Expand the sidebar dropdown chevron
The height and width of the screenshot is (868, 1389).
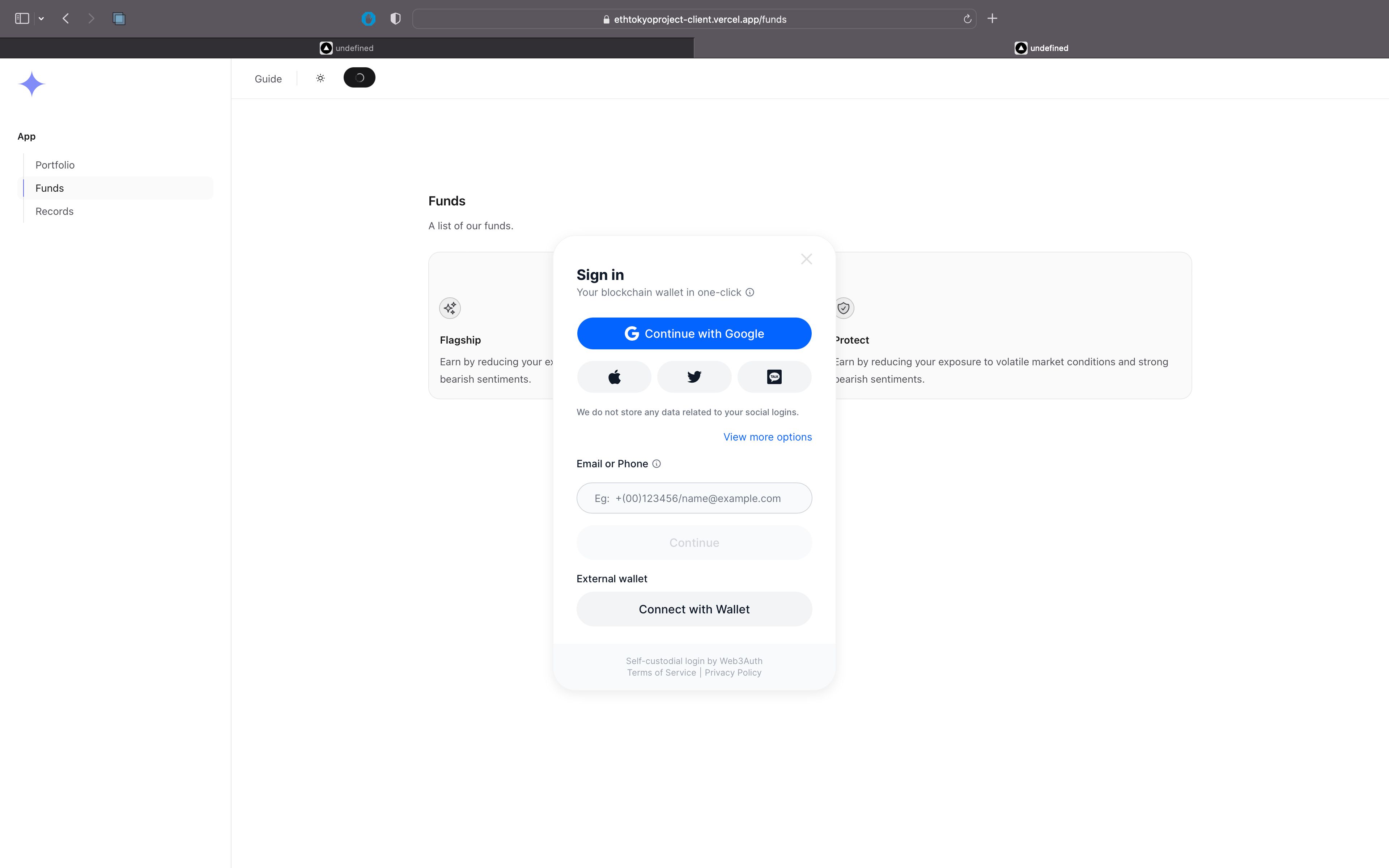41,18
